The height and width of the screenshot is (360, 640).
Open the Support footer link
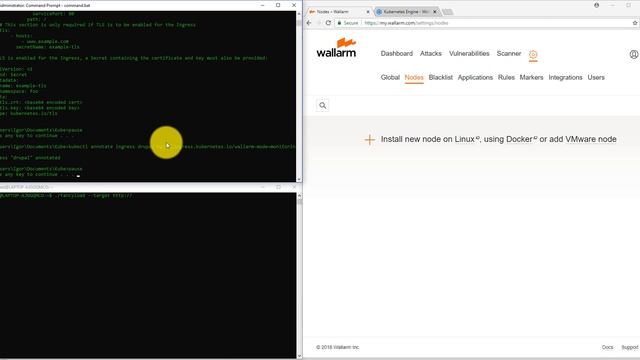pos(630,347)
